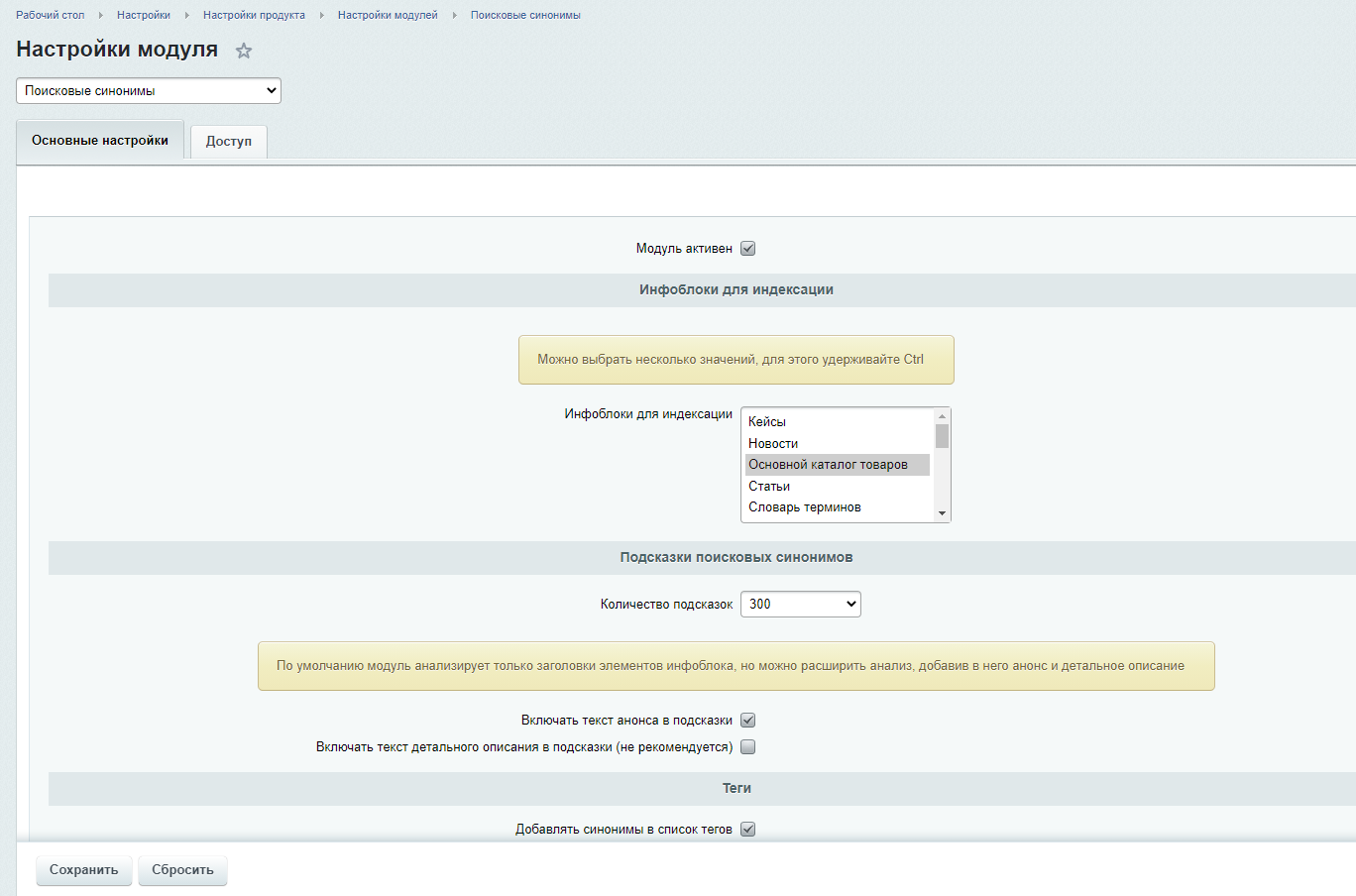
Task: Expand the 'Количество подсказок' dropdown
Action: (800, 605)
